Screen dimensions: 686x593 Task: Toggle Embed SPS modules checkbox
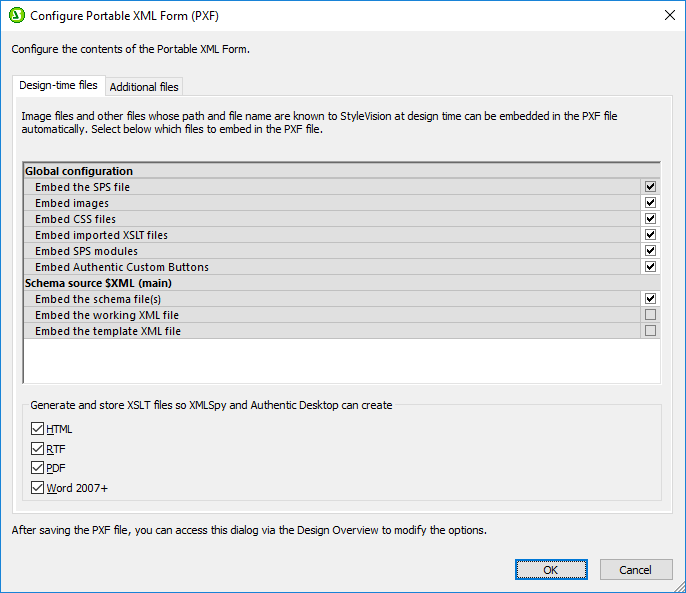coord(650,251)
